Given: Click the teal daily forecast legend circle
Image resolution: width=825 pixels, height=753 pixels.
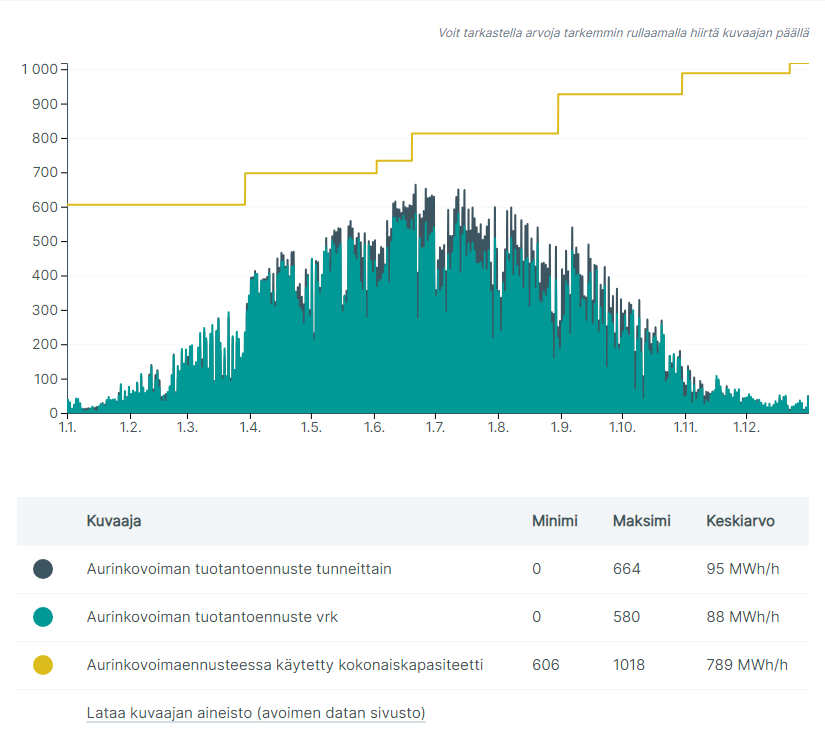Looking at the screenshot, I should tap(43, 617).
